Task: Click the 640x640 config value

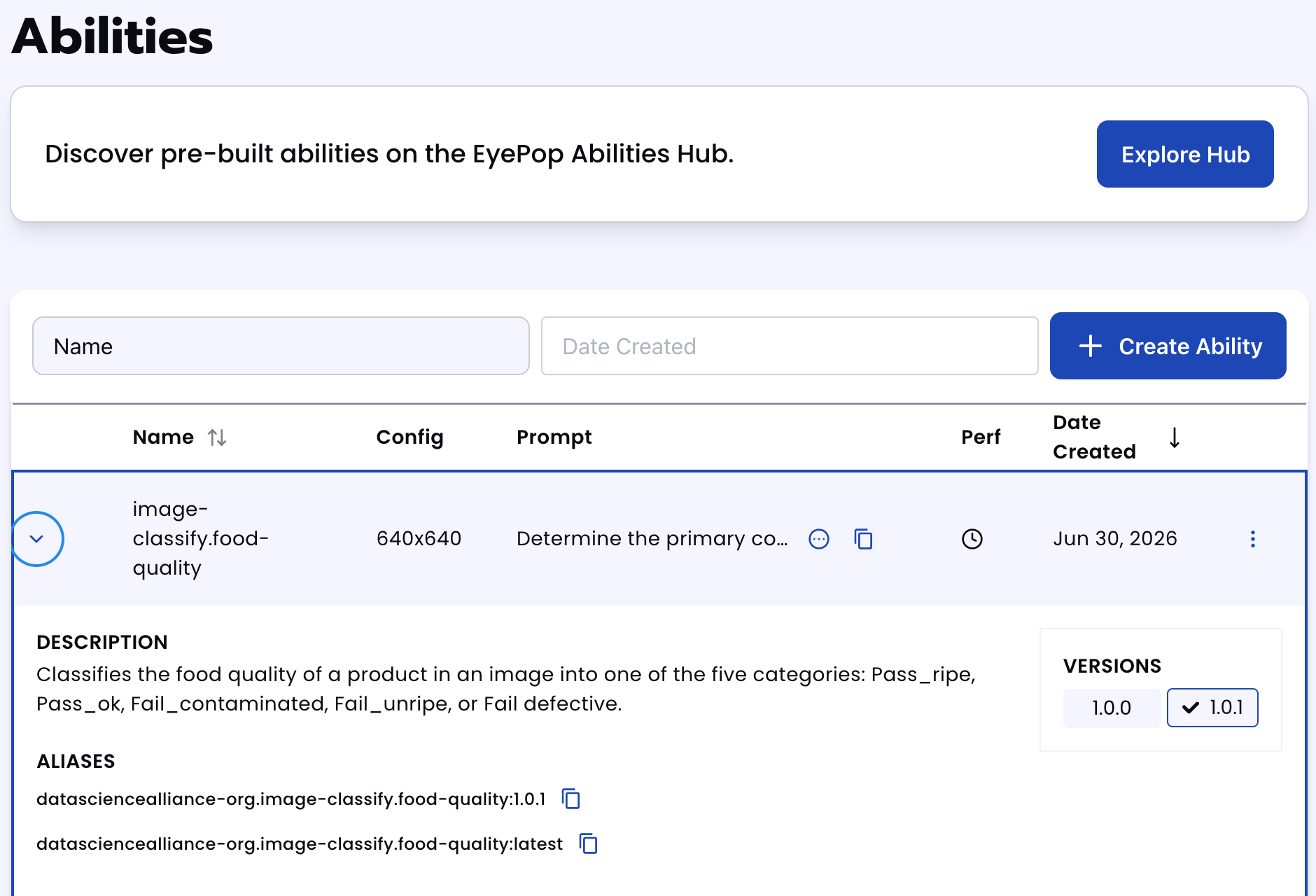Action: tap(419, 538)
